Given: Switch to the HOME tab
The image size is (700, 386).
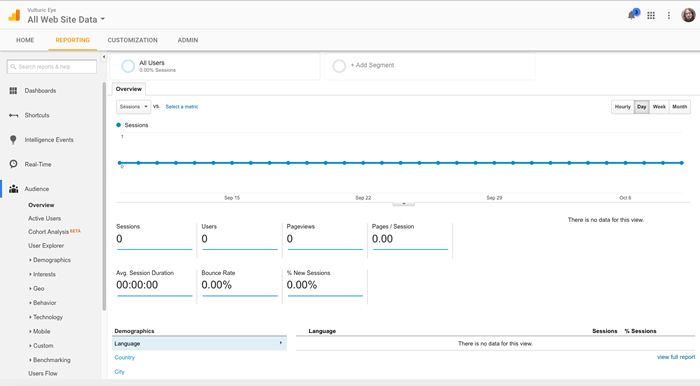Looking at the screenshot, I should click(25, 40).
